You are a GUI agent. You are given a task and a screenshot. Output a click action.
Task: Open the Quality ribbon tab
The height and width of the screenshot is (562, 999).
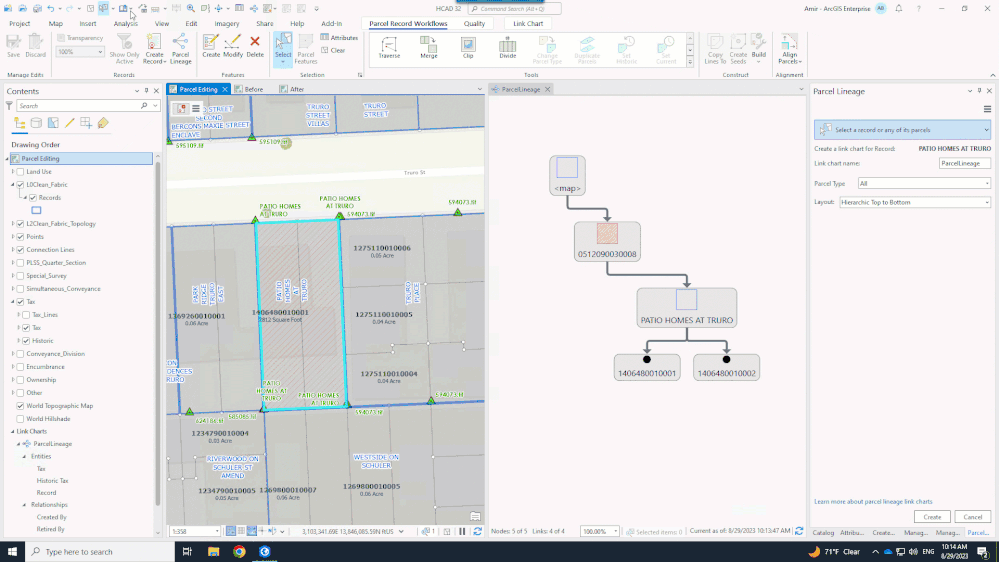click(474, 24)
